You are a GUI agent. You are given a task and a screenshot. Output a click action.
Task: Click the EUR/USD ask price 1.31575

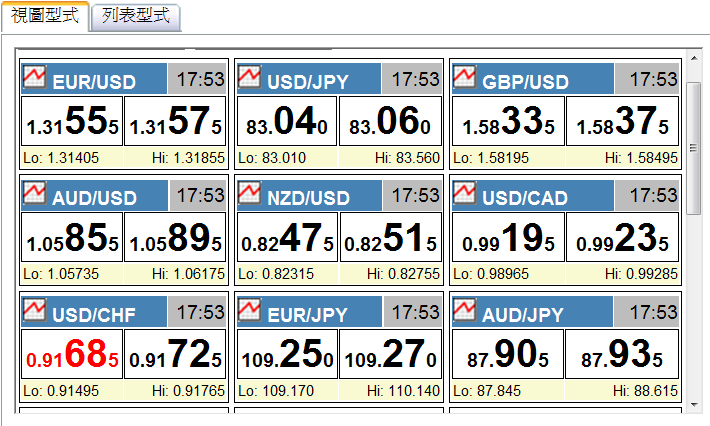[x=175, y=121]
